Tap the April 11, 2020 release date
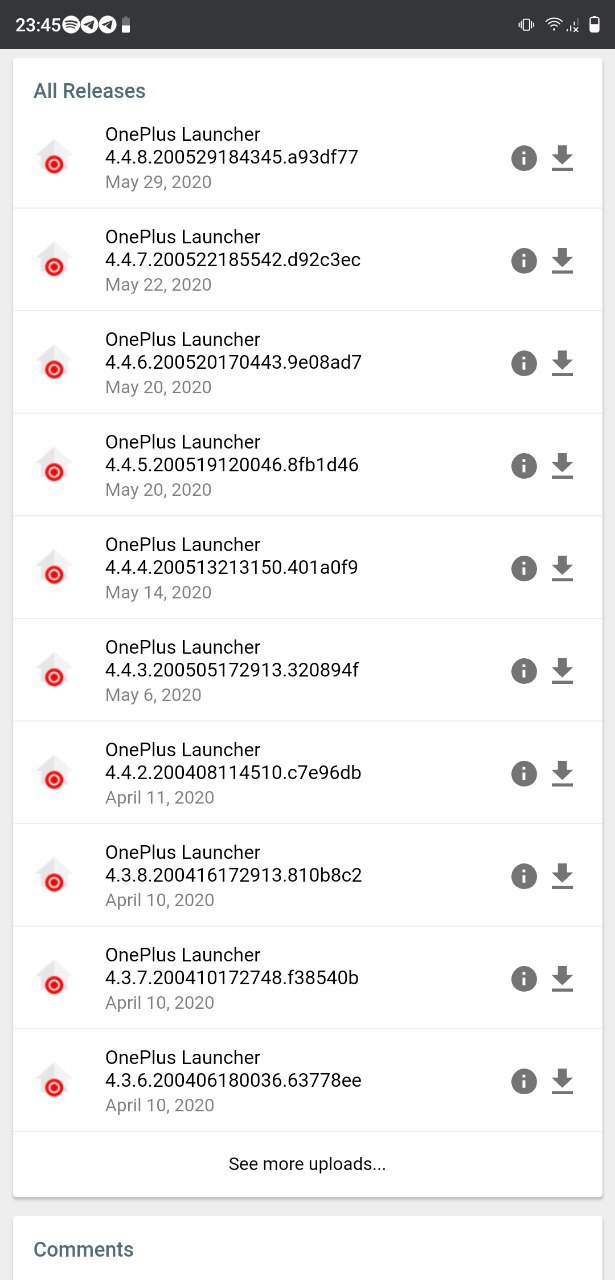This screenshot has height=1280, width=615. pos(160,797)
